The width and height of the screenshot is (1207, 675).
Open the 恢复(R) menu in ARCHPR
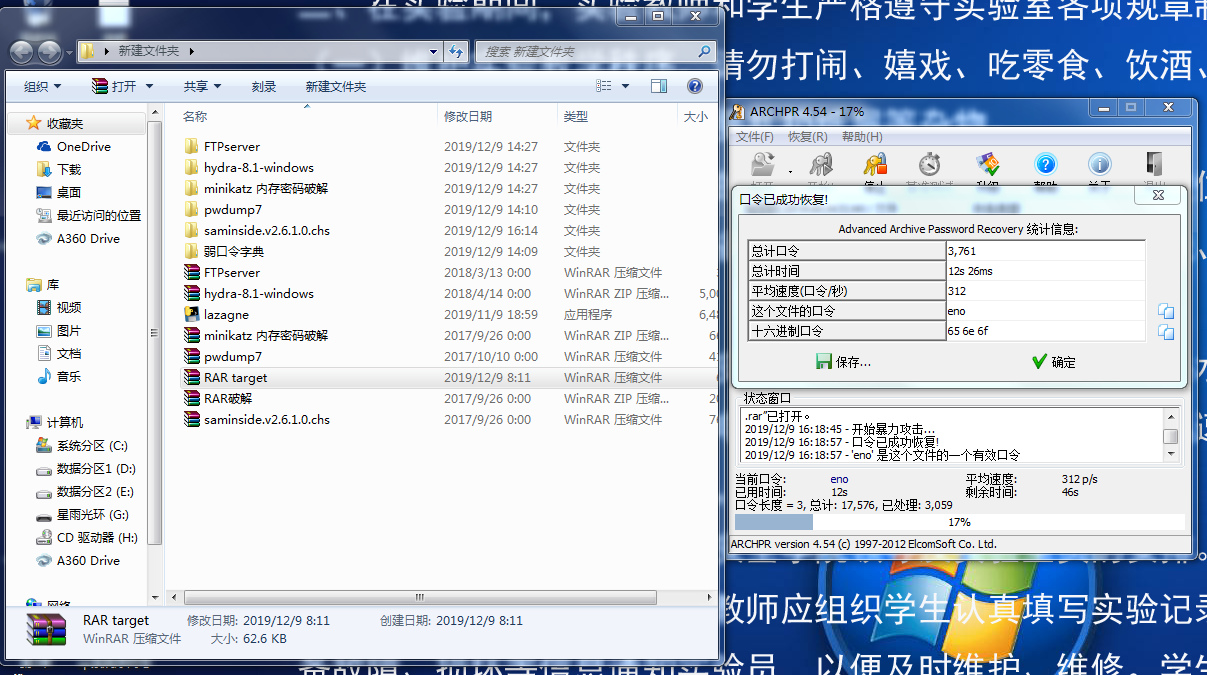tap(808, 137)
